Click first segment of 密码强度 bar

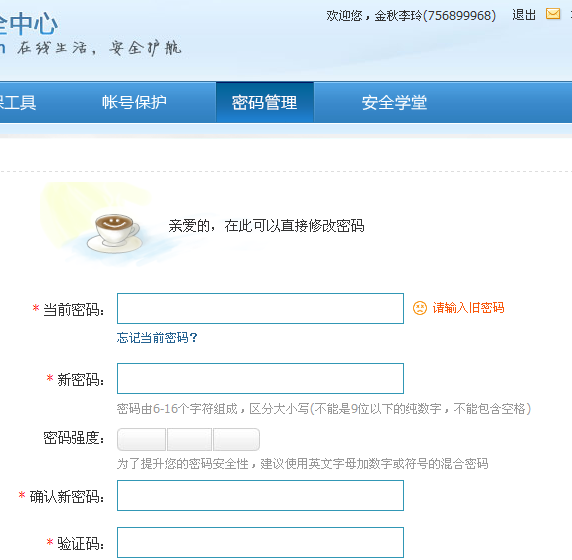click(x=142, y=440)
